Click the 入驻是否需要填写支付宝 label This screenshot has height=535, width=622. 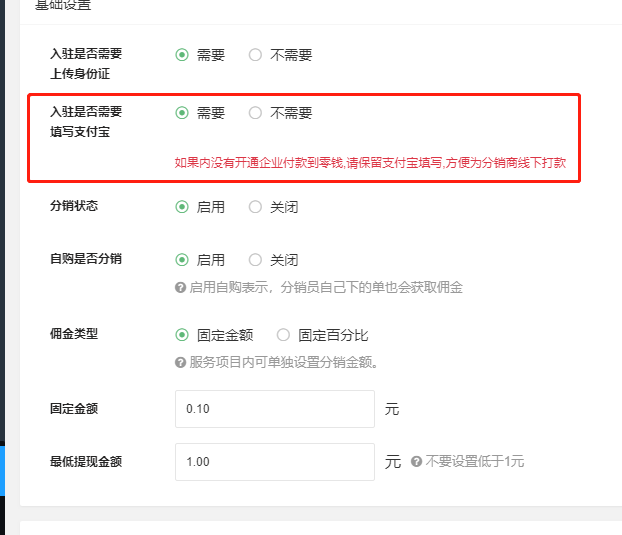[86, 122]
